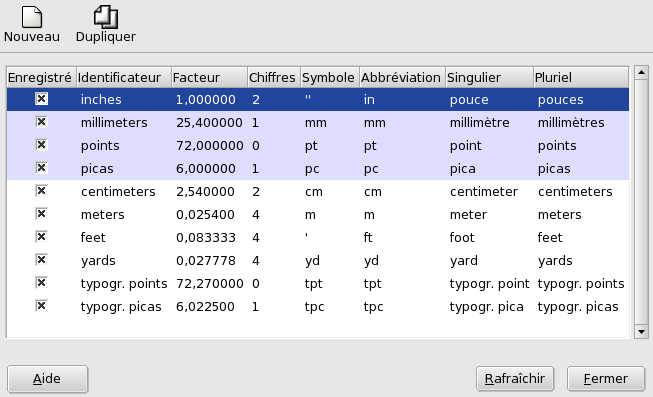Screen dimensions: 653x397
Task: Sort by the Abréviation column header
Action: coord(402,77)
